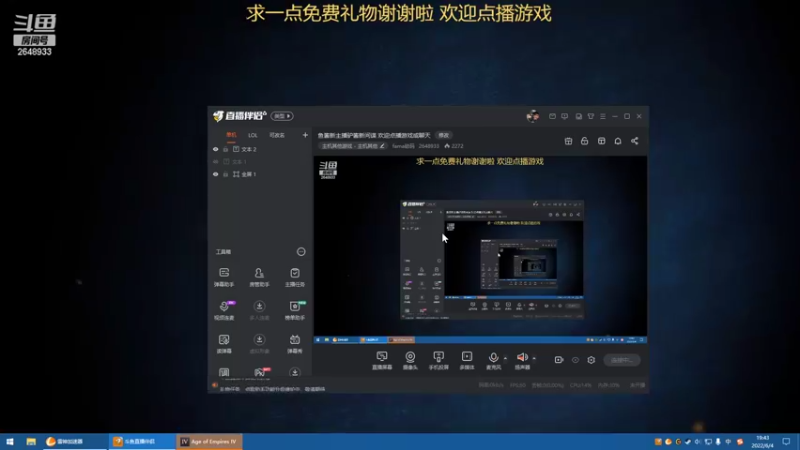Click the unlock padlock icon in the header
This screenshot has height=450, width=800.
click(585, 141)
